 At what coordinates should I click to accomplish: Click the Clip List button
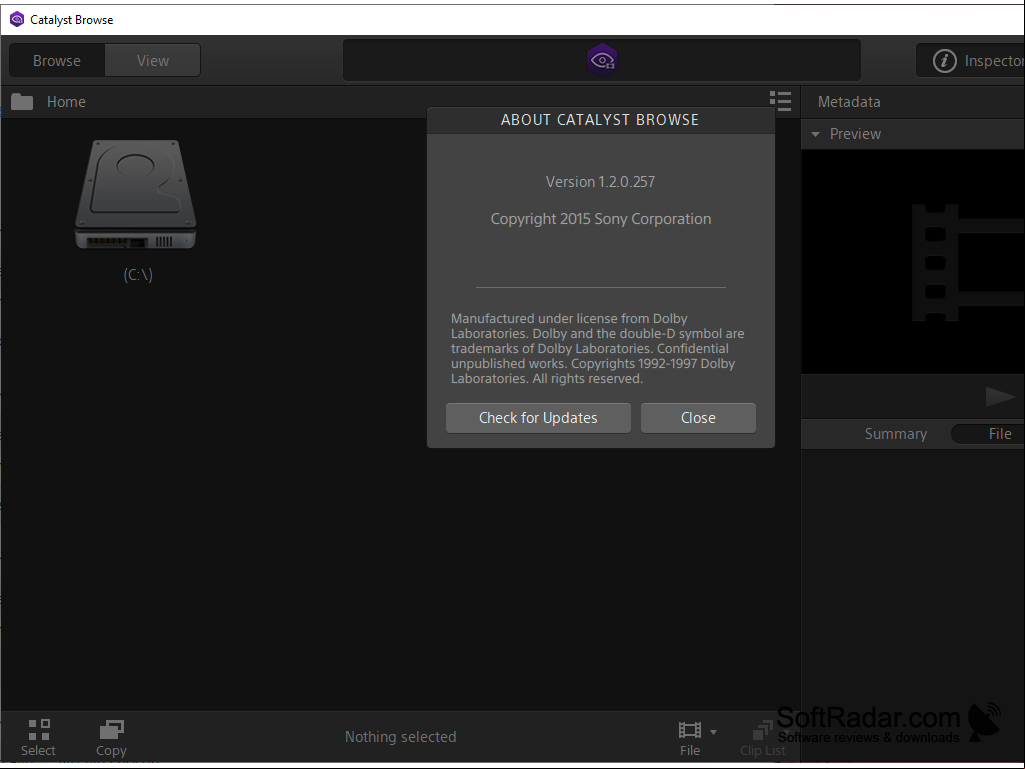point(763,739)
